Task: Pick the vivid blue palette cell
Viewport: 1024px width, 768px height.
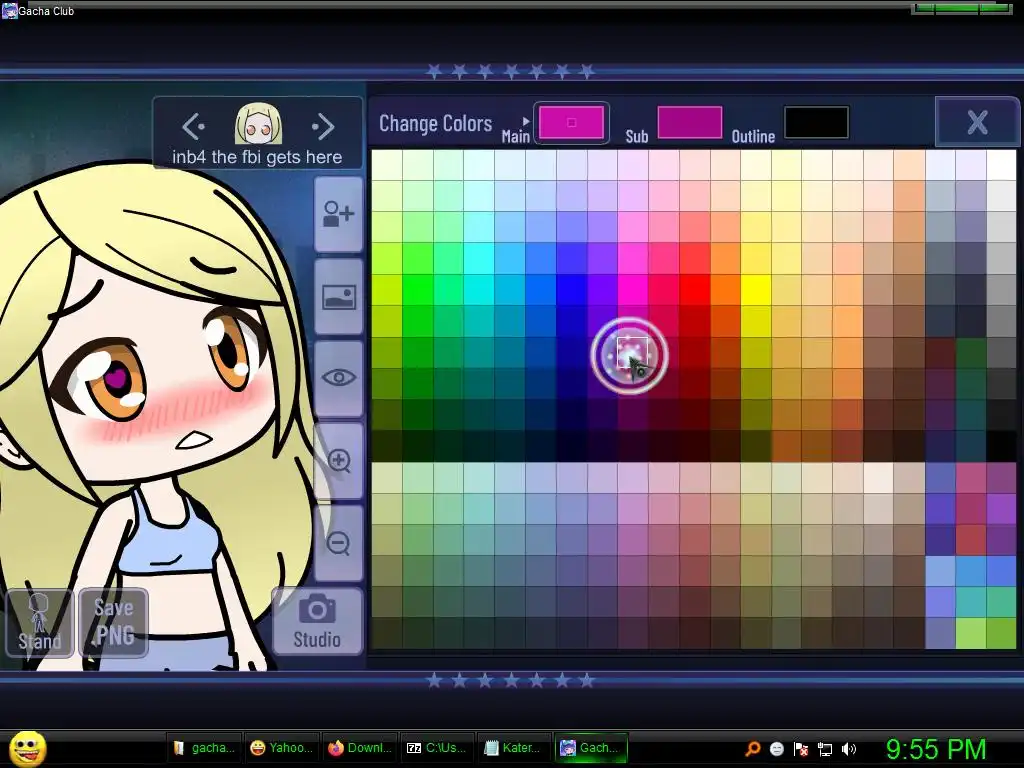Action: 571,290
